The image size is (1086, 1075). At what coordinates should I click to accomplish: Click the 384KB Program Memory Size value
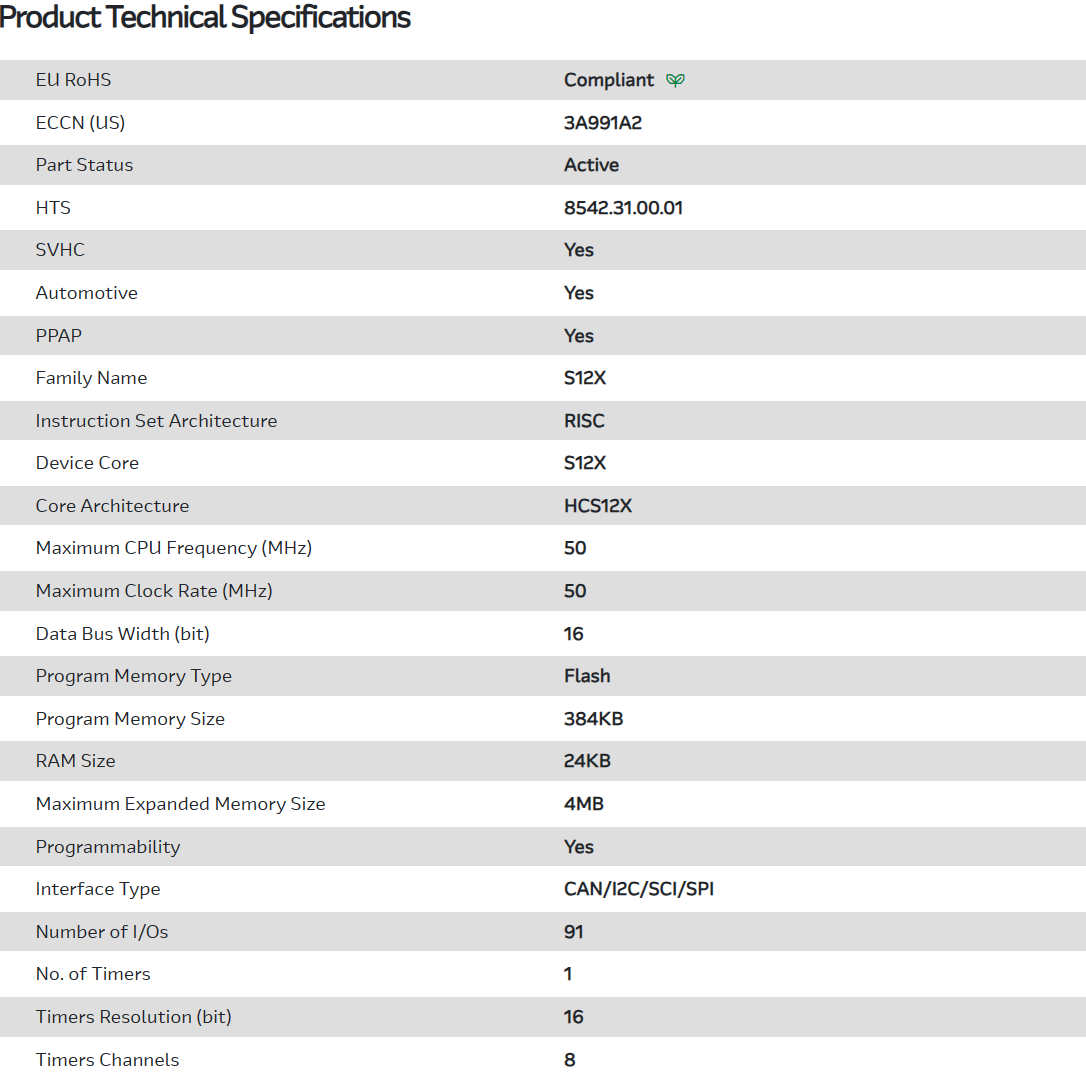pyautogui.click(x=593, y=719)
